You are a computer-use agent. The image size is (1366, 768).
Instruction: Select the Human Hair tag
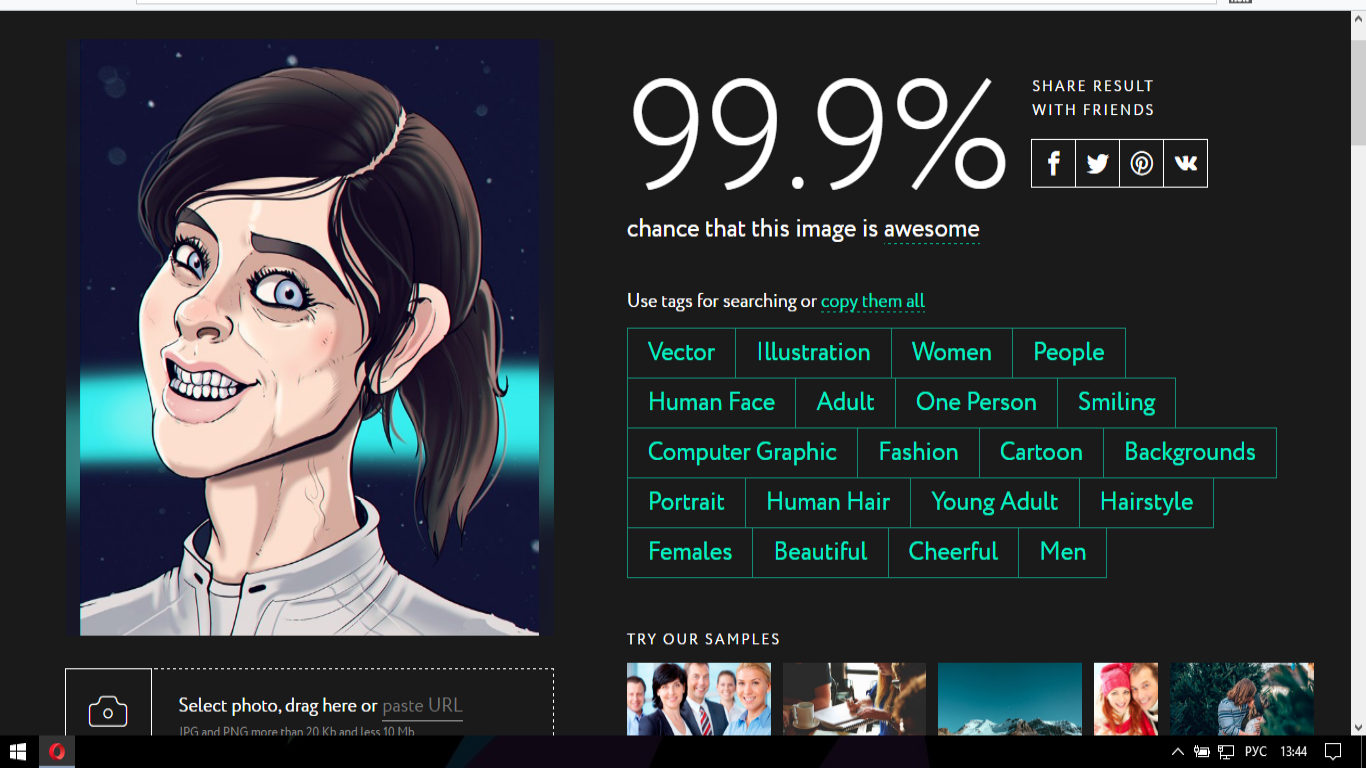[829, 503]
